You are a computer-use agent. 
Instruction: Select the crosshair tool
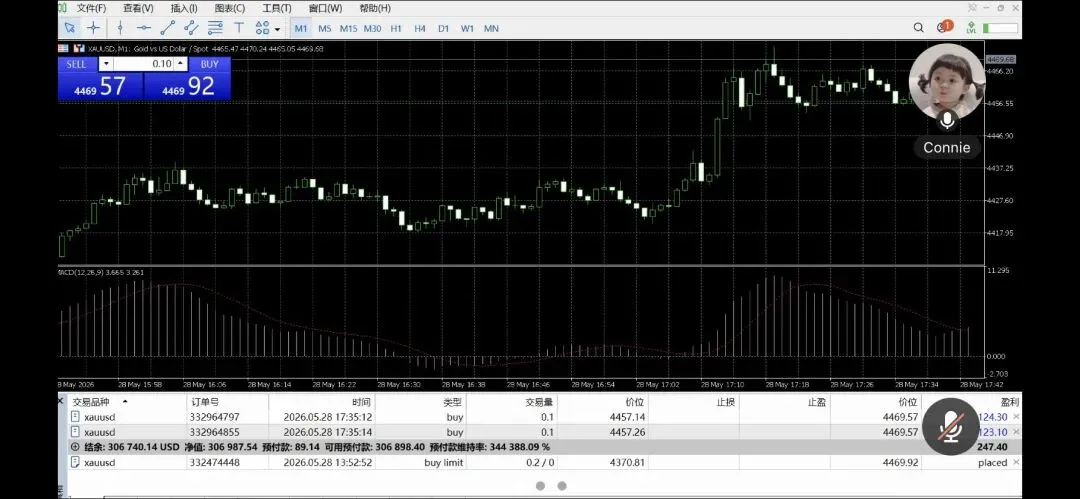pyautogui.click(x=93, y=28)
